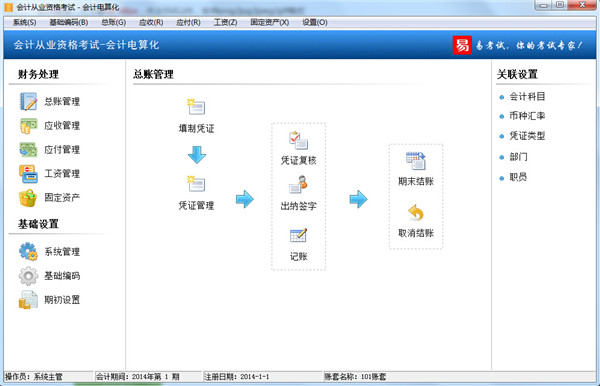Open 固定资产 basket icon
This screenshot has height=386, width=600.
(x=28, y=198)
